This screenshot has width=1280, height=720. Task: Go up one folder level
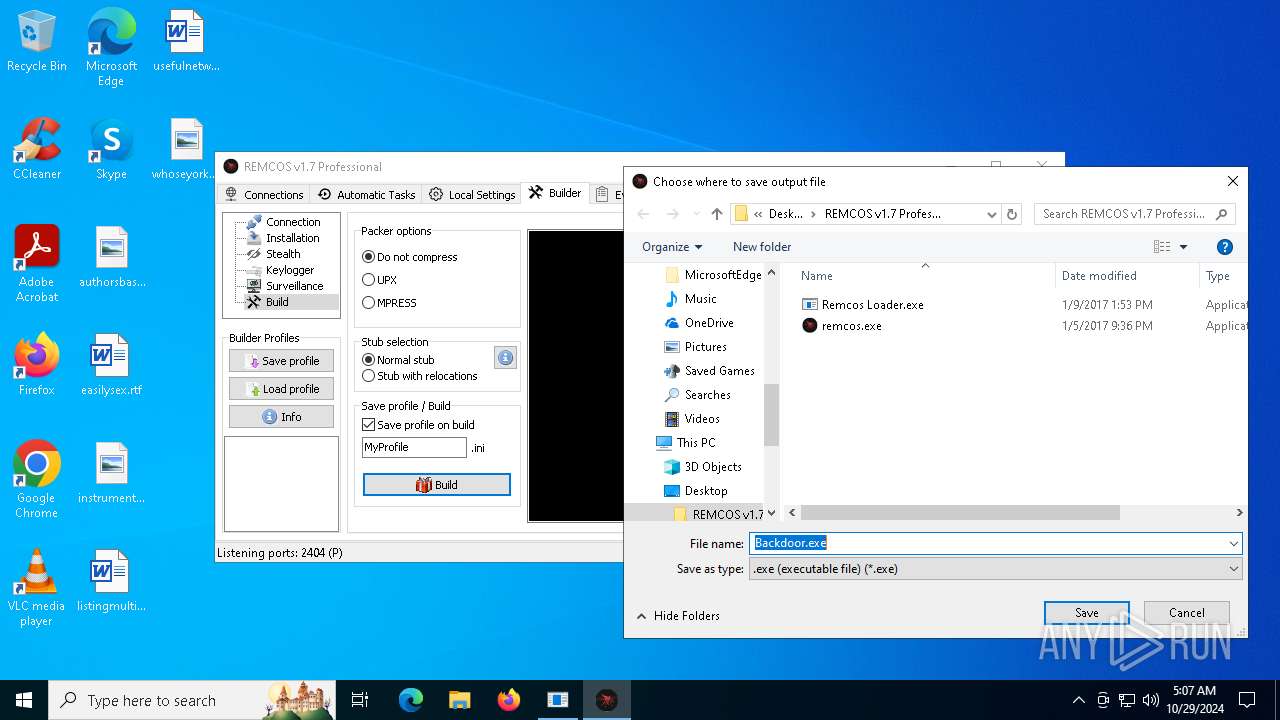[x=717, y=214]
